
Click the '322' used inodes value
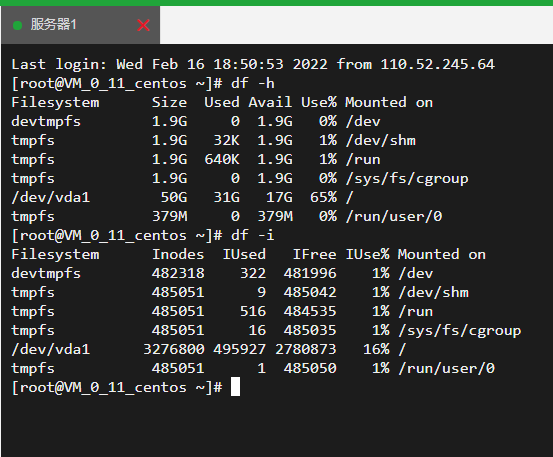coord(253,274)
